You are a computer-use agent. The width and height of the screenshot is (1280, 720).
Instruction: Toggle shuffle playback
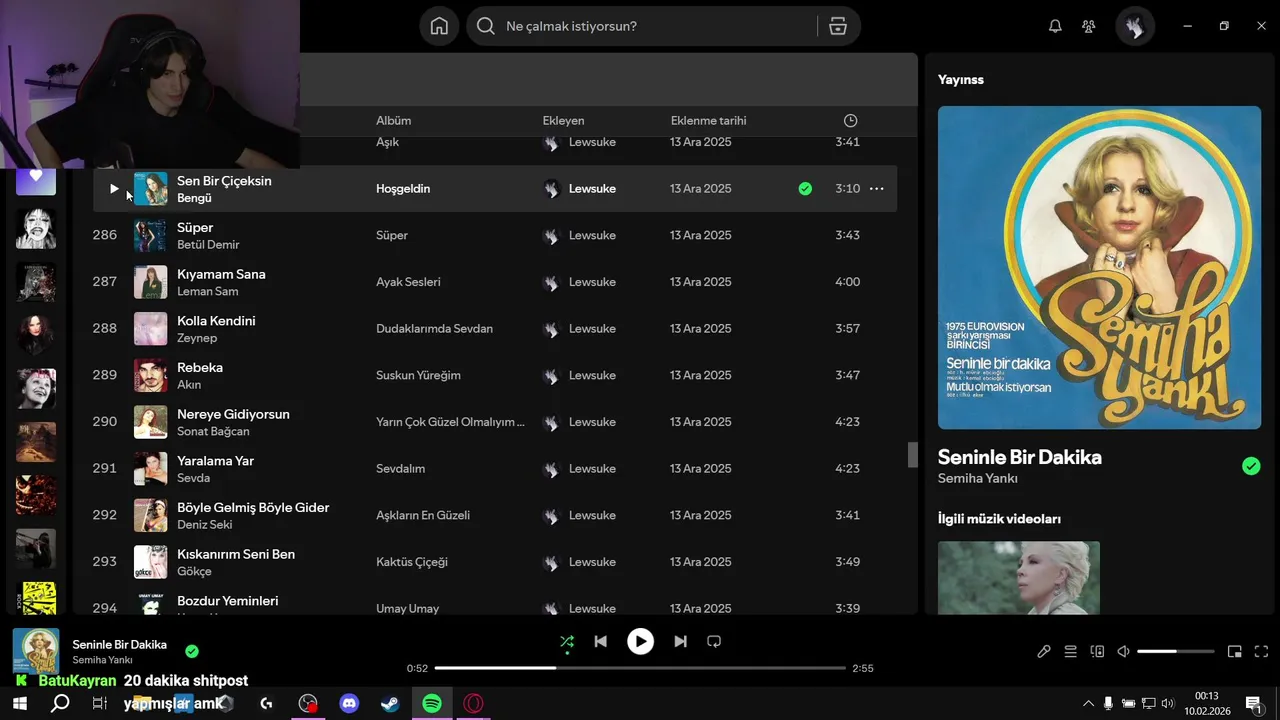tap(567, 642)
